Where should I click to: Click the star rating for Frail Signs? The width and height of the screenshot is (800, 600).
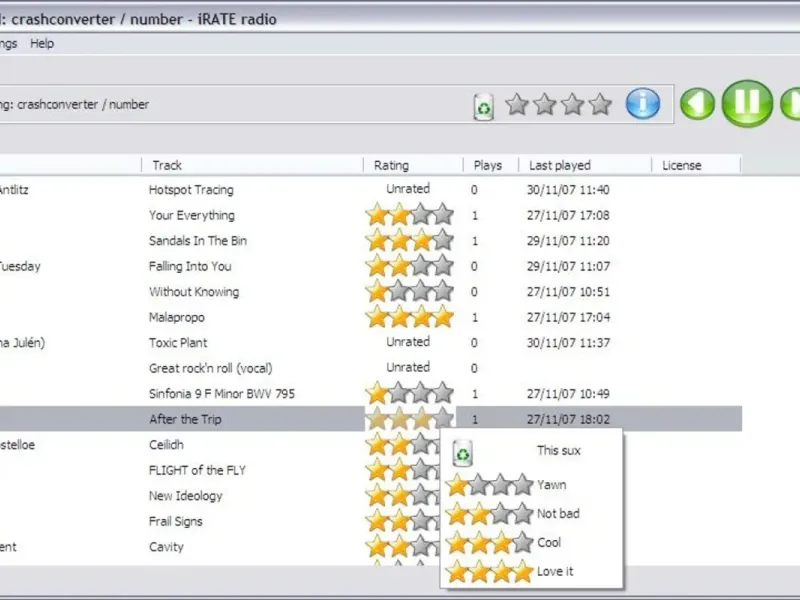pos(403,520)
